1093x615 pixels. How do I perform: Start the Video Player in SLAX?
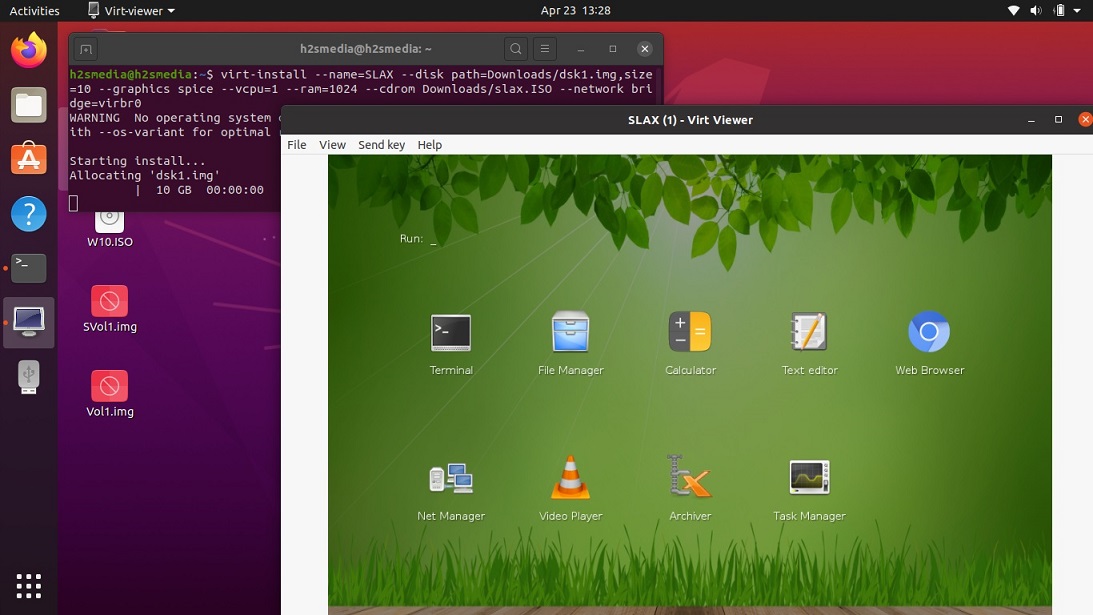pos(570,479)
